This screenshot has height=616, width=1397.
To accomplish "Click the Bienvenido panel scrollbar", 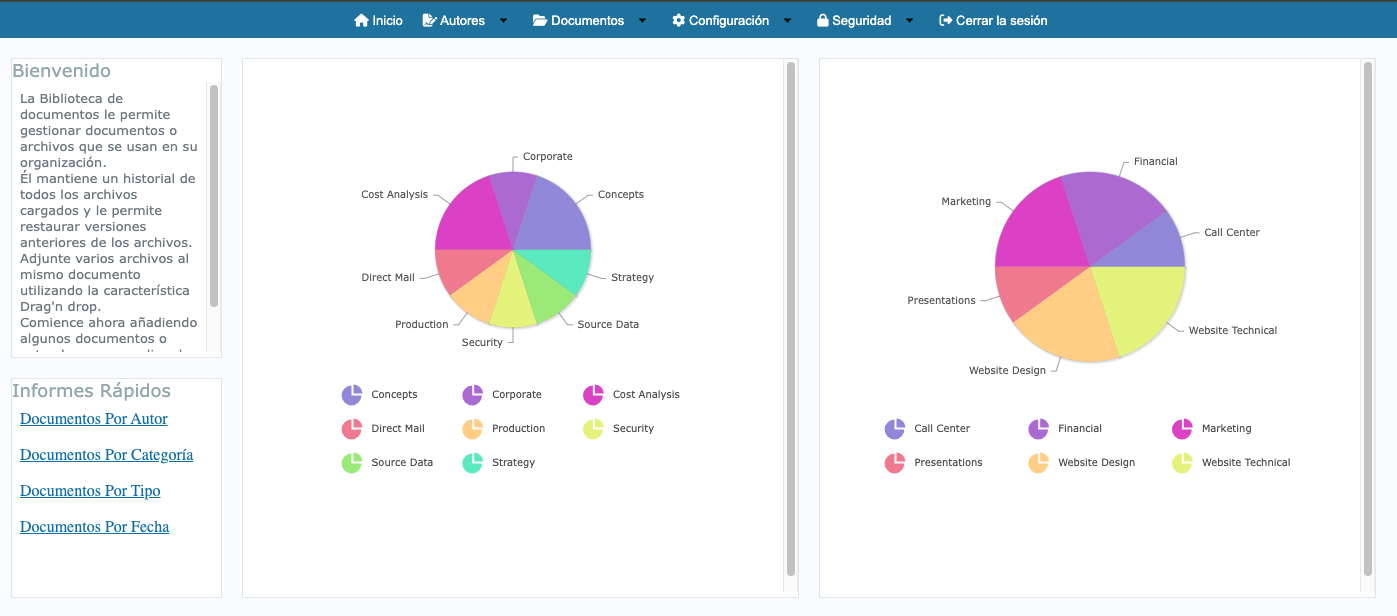I will pos(214,196).
